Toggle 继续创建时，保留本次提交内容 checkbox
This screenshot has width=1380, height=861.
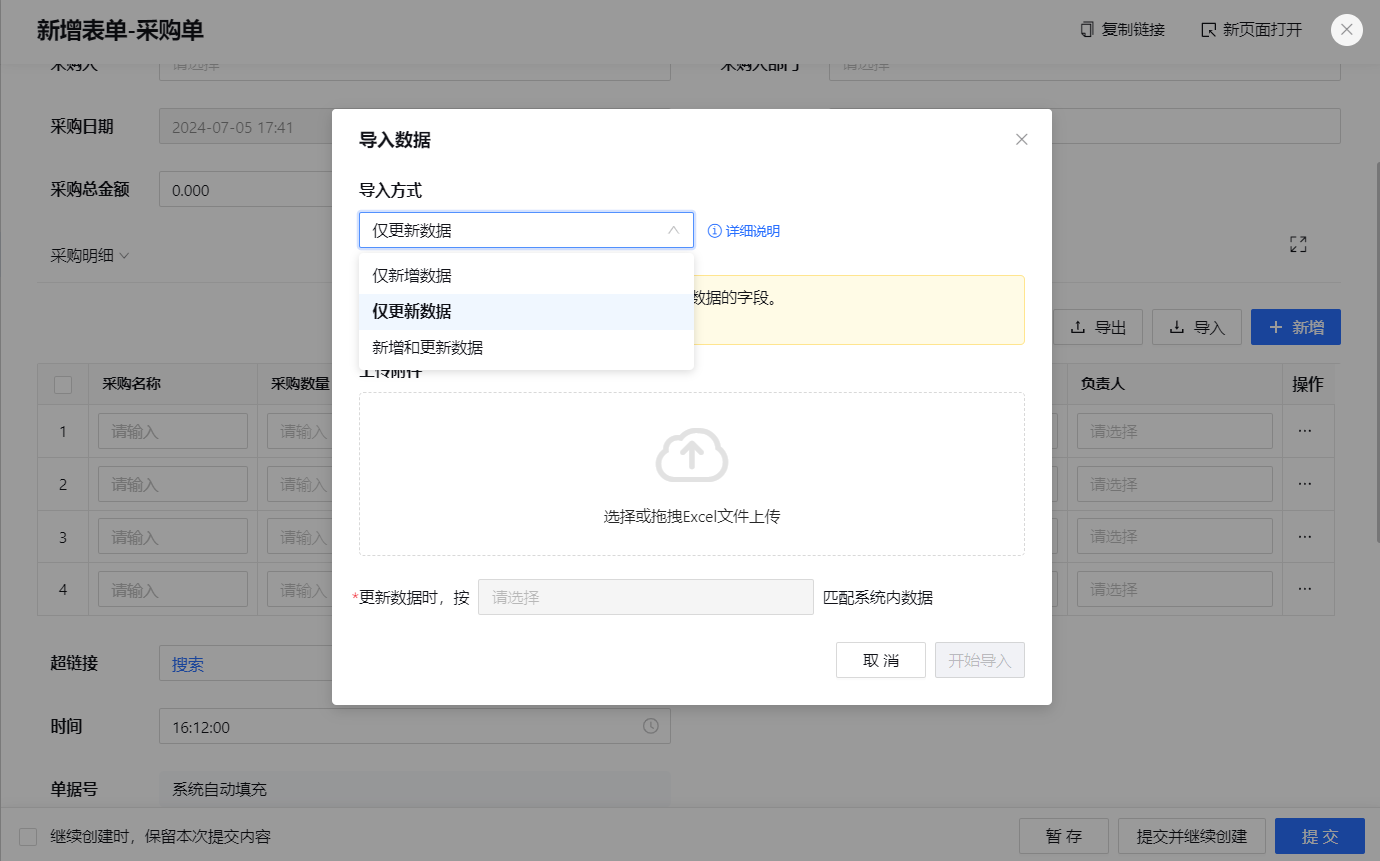click(28, 837)
